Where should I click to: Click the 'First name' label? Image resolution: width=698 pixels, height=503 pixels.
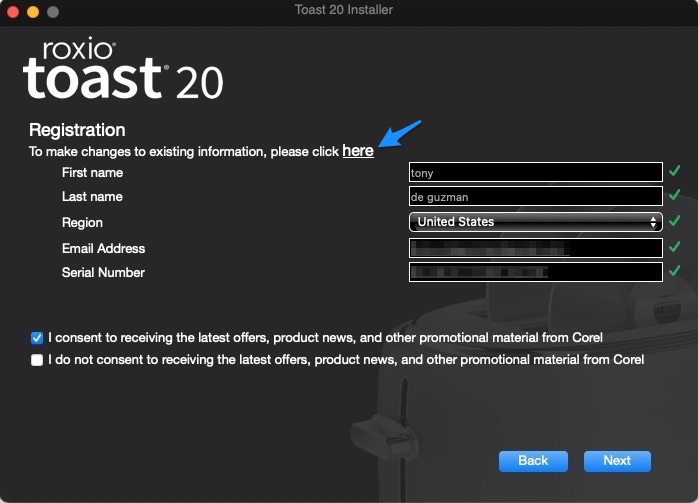[x=92, y=173]
